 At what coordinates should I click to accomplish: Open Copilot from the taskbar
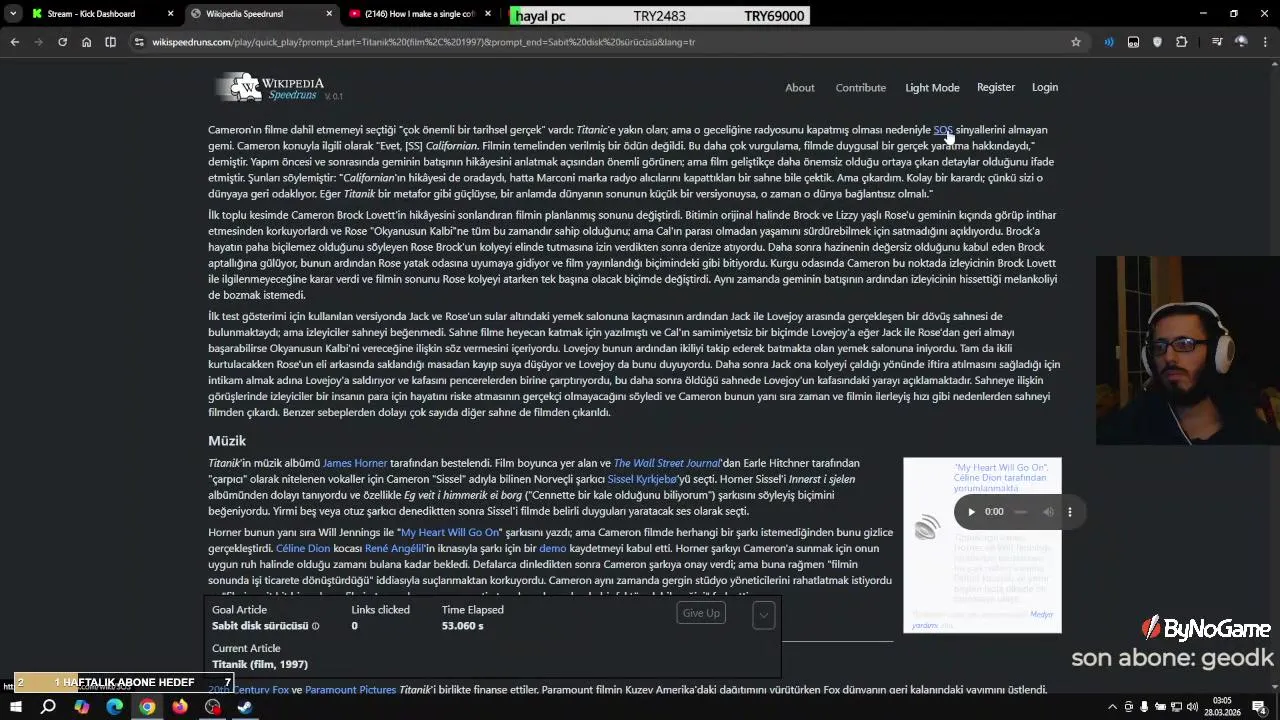point(81,707)
